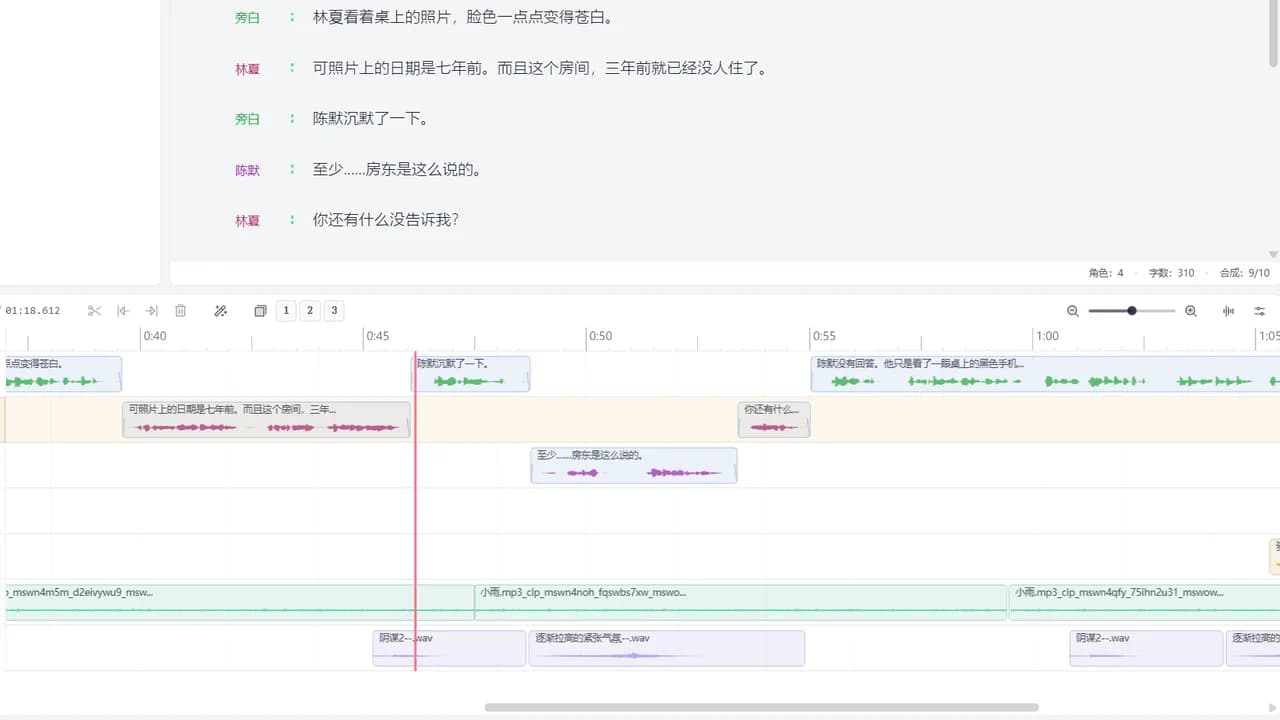Click the stacked-layers copy icon
Image resolution: width=1280 pixels, height=720 pixels.
click(x=260, y=311)
